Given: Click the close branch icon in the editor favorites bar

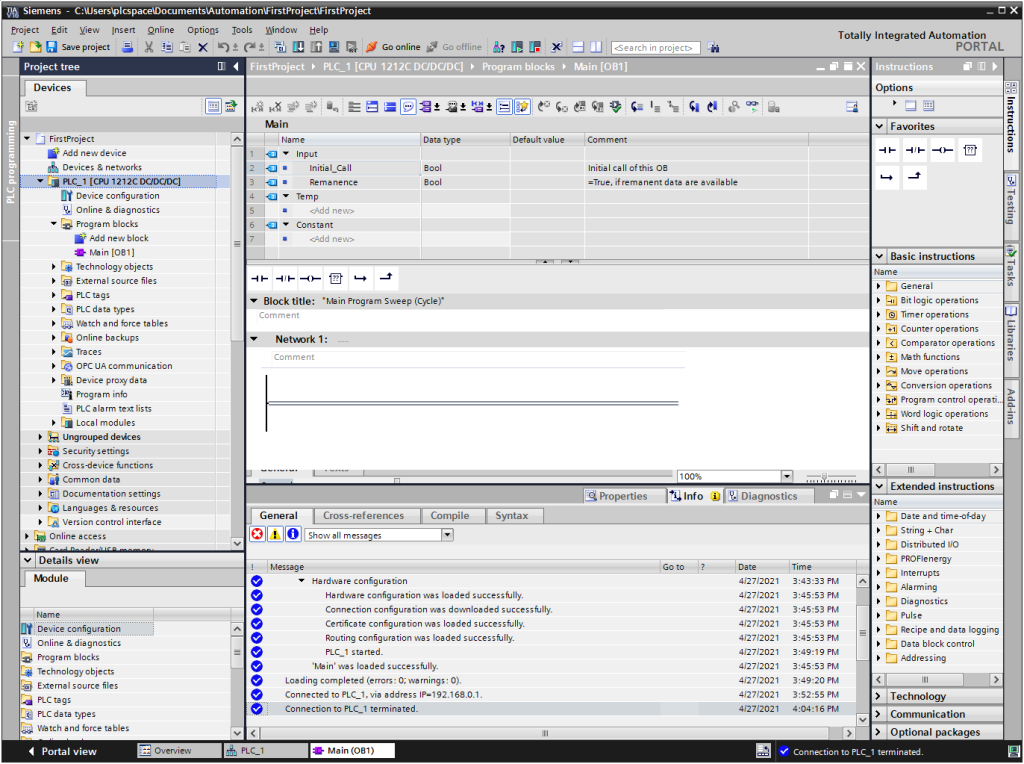Looking at the screenshot, I should click(x=386, y=278).
